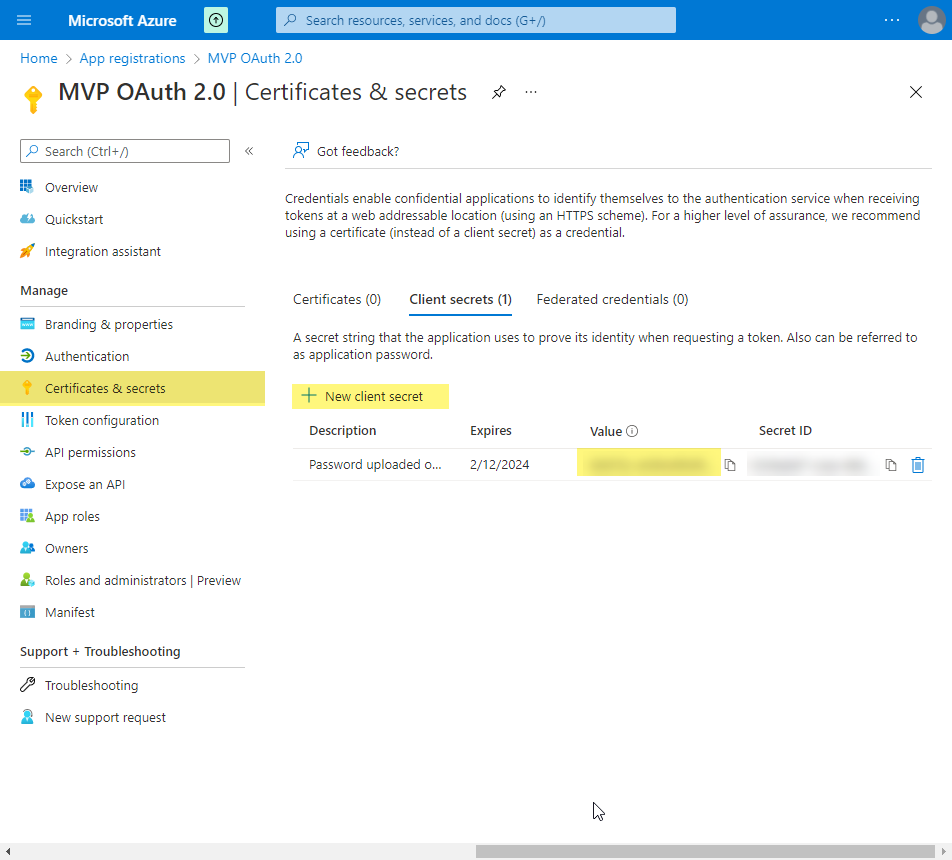Click the upgrade arrow icon beside Microsoft Azure

click(x=216, y=20)
